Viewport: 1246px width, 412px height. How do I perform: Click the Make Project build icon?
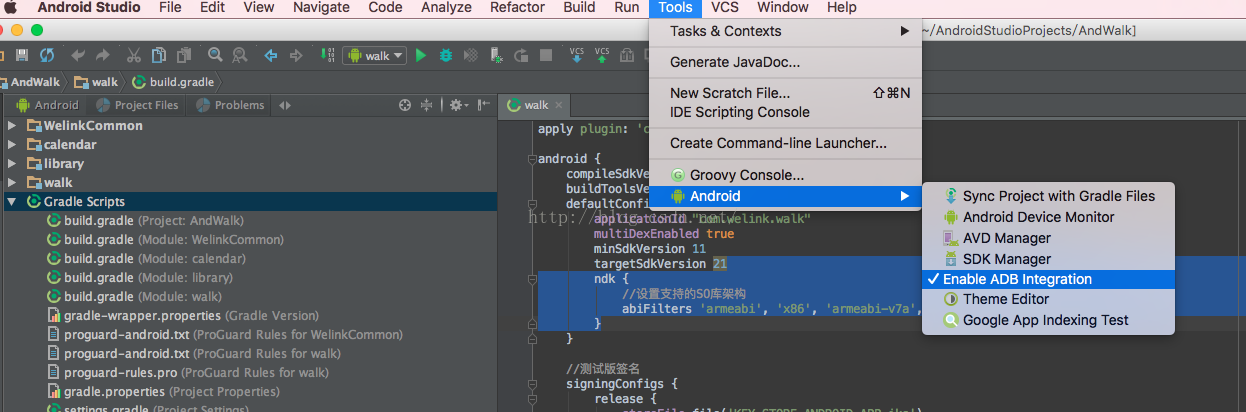pyautogui.click(x=328, y=56)
